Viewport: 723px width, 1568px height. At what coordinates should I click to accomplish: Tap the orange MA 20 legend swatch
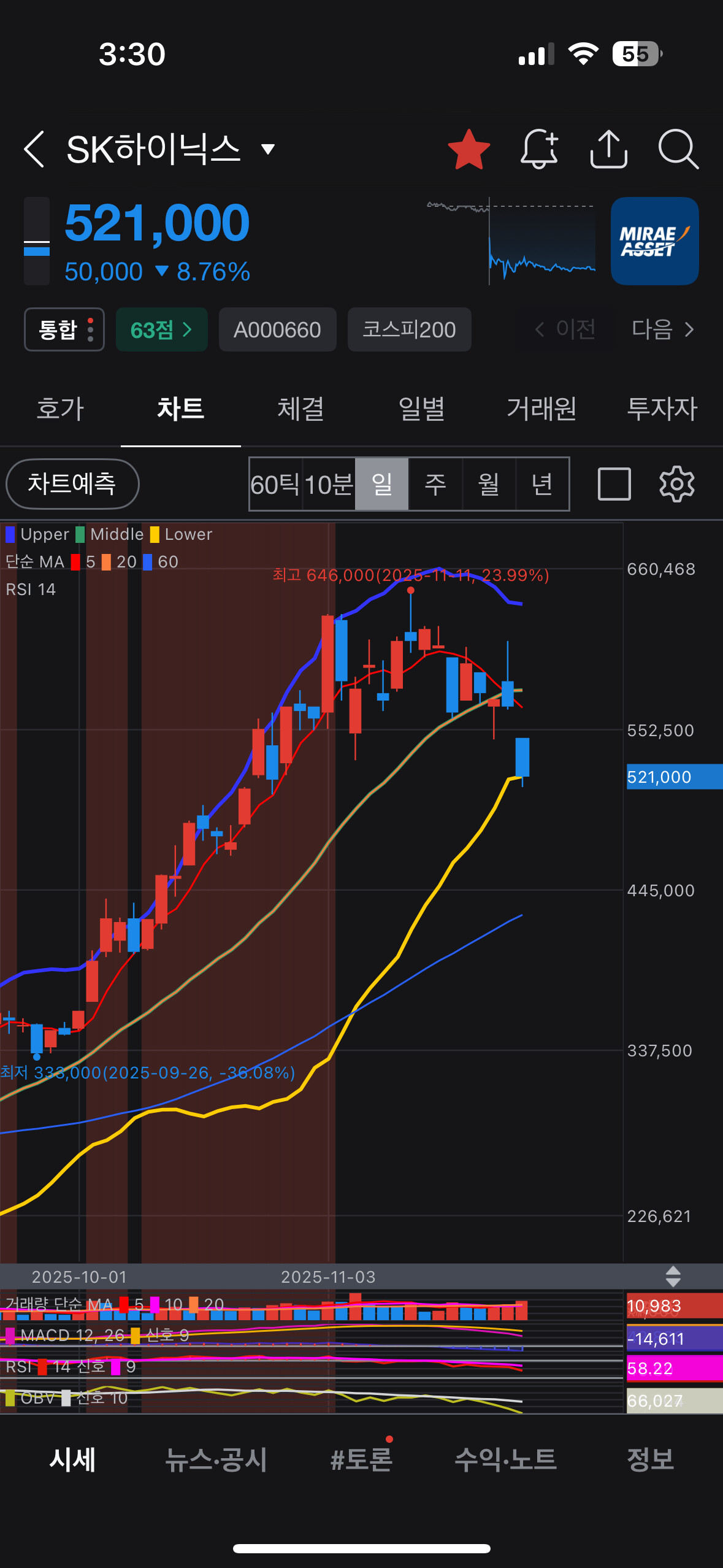pos(106,562)
